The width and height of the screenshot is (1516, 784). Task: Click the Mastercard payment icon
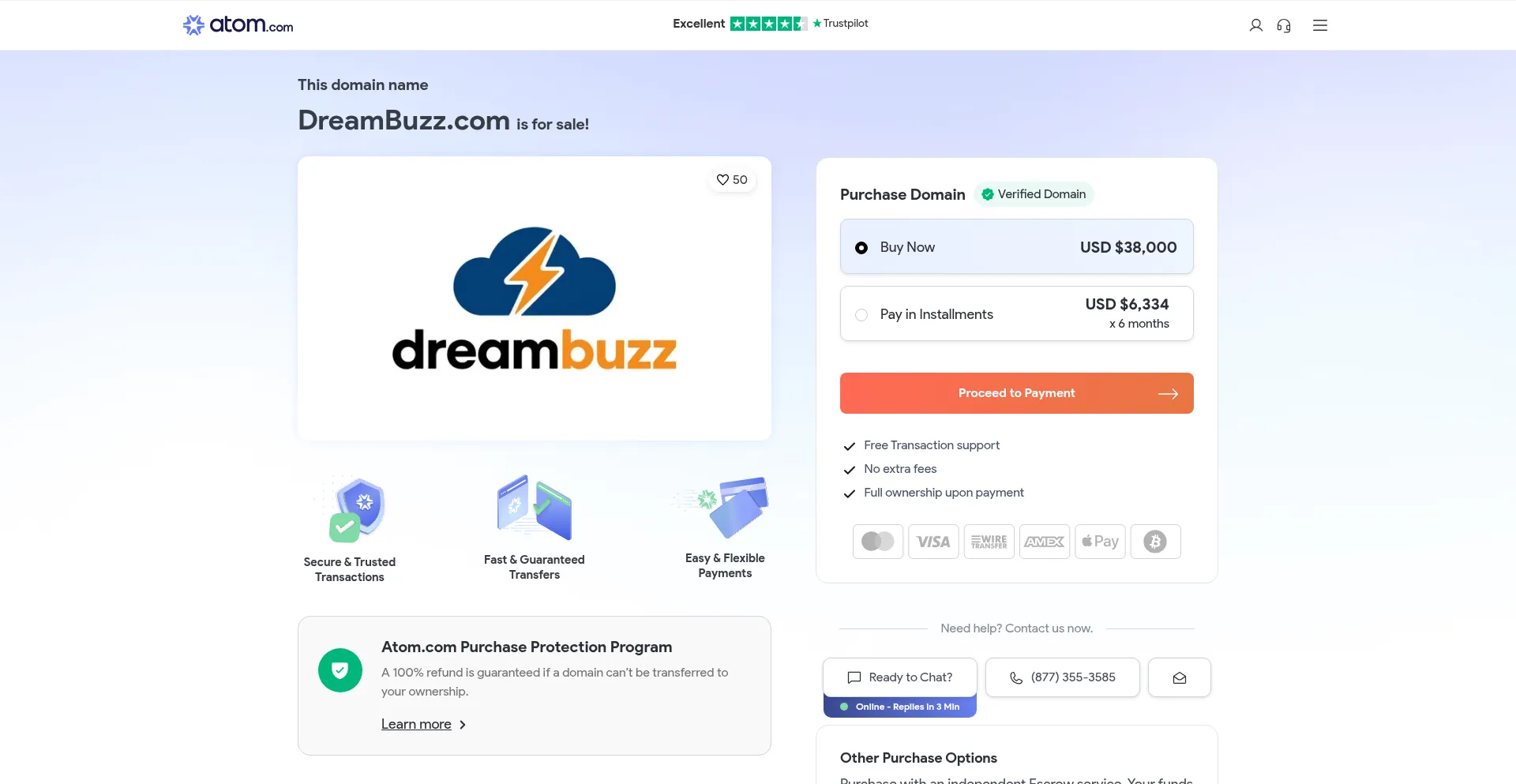click(x=878, y=542)
